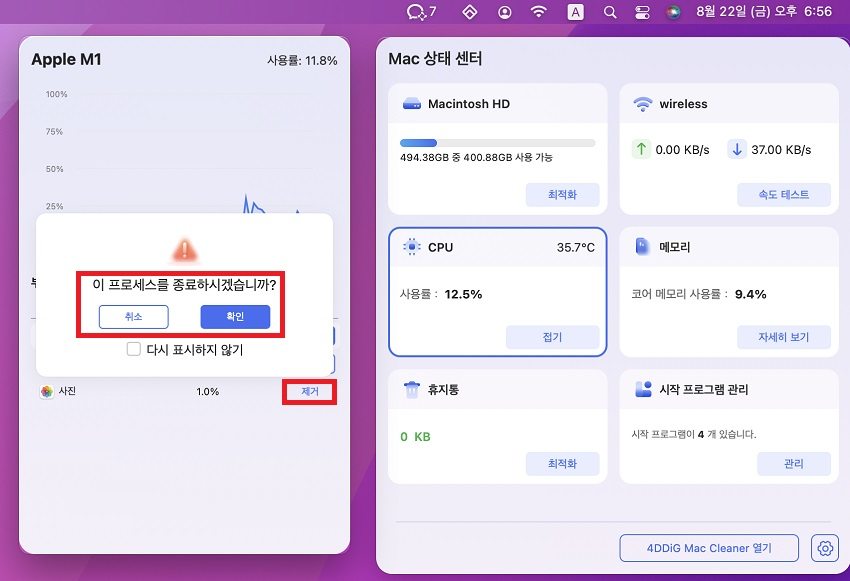
Task: Click the 'Apple M1' heading
Action: click(x=66, y=59)
